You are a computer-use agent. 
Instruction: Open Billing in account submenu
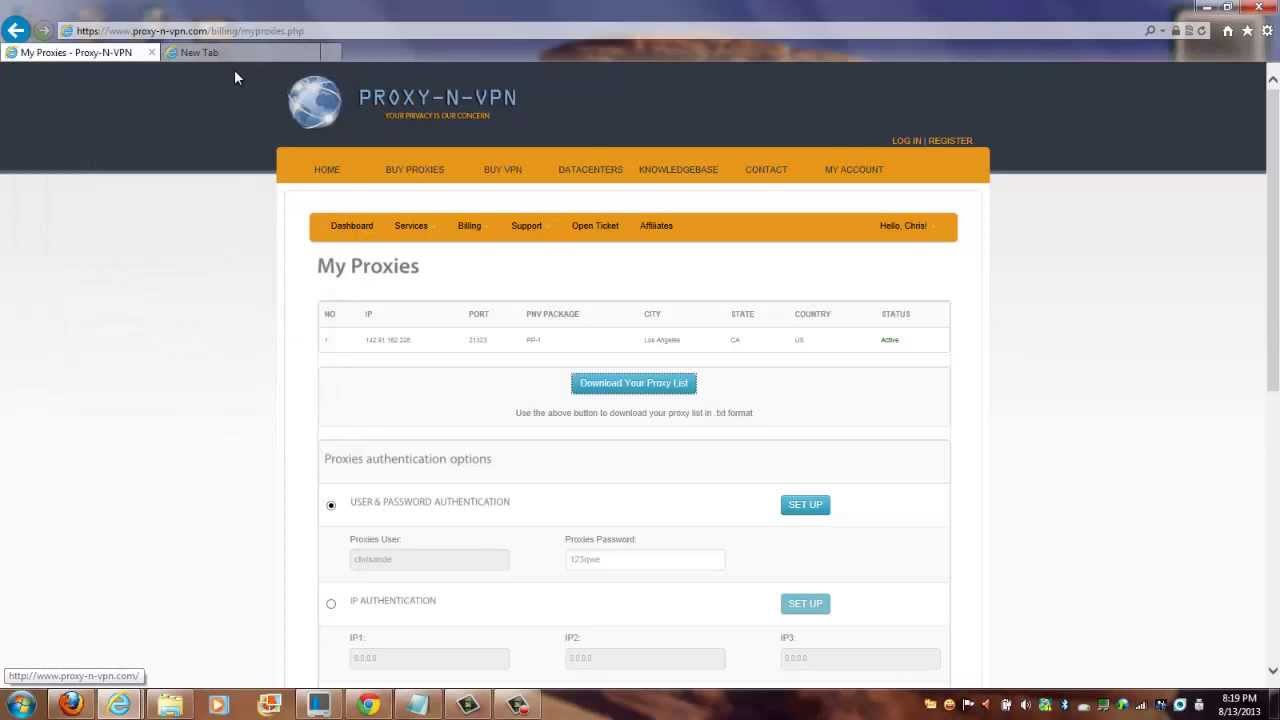(x=469, y=226)
